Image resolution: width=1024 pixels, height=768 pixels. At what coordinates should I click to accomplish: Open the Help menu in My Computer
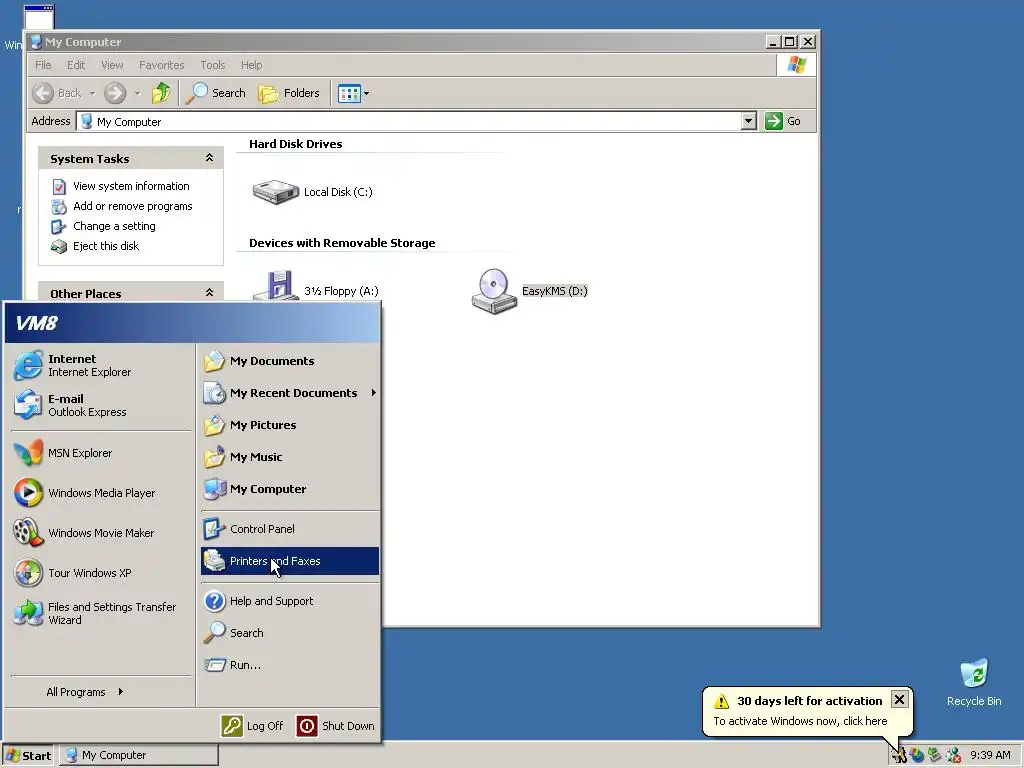coord(251,65)
